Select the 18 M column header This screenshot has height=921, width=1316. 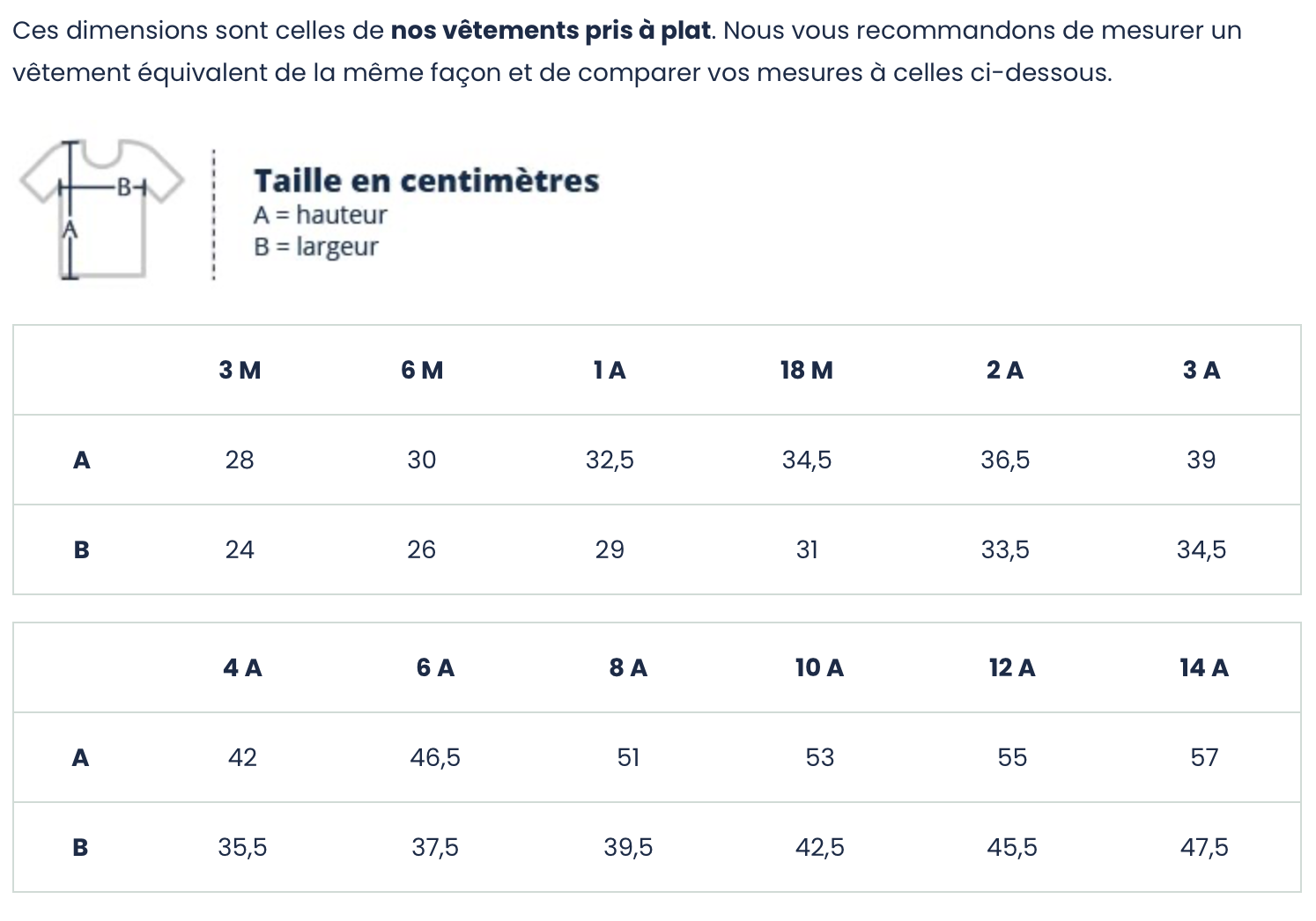(x=806, y=371)
